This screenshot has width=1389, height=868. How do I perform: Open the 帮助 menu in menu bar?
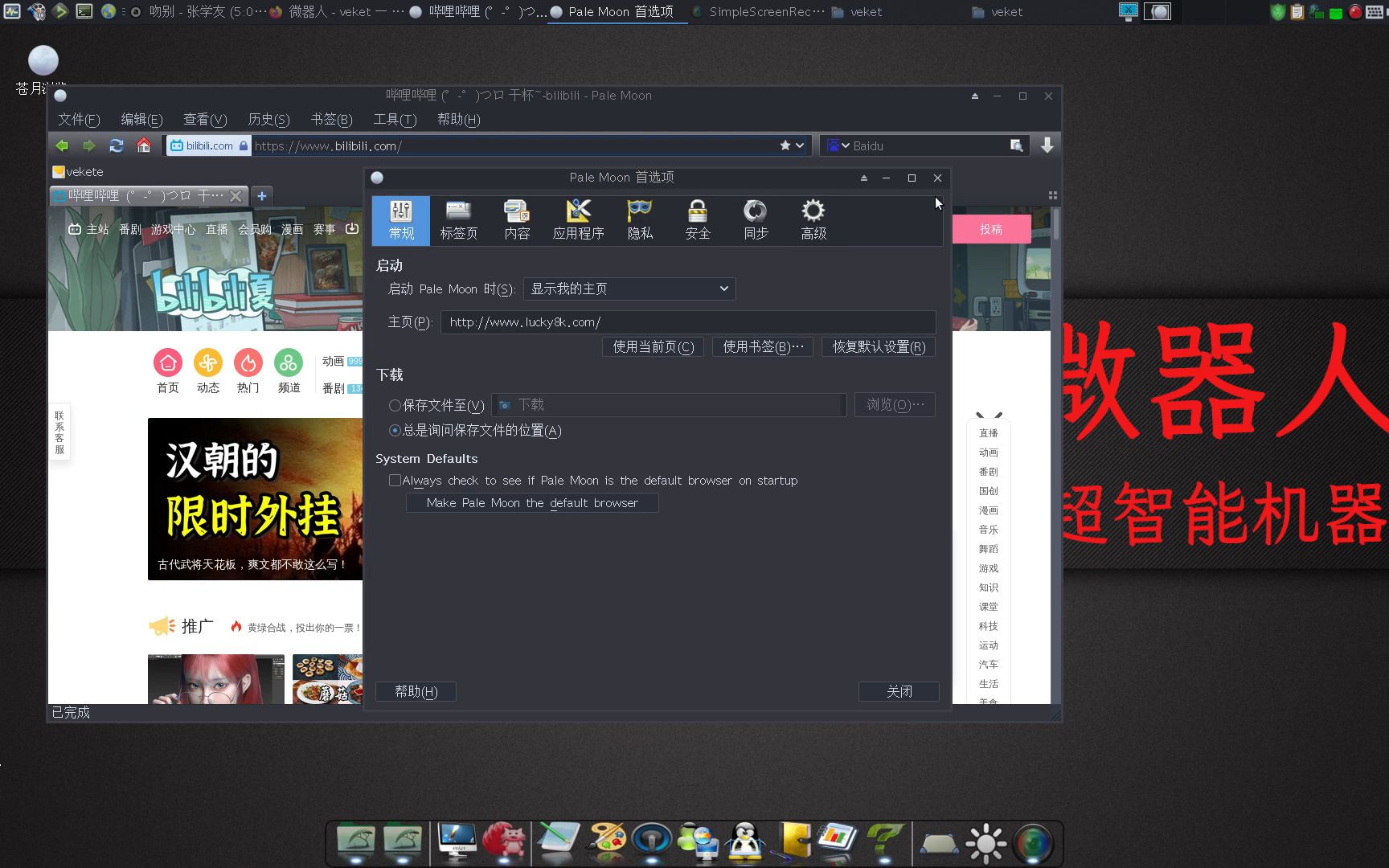pos(458,119)
